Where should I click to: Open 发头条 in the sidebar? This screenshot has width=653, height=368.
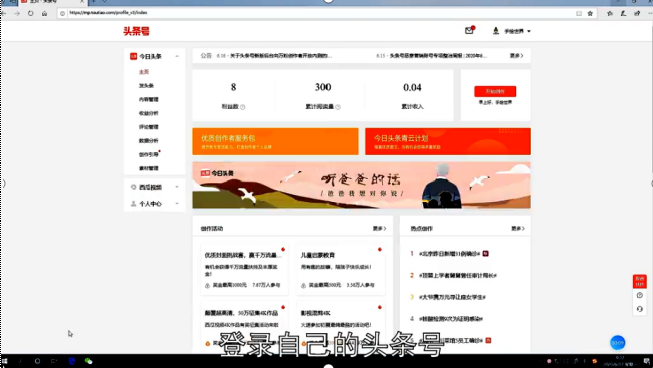(146, 85)
